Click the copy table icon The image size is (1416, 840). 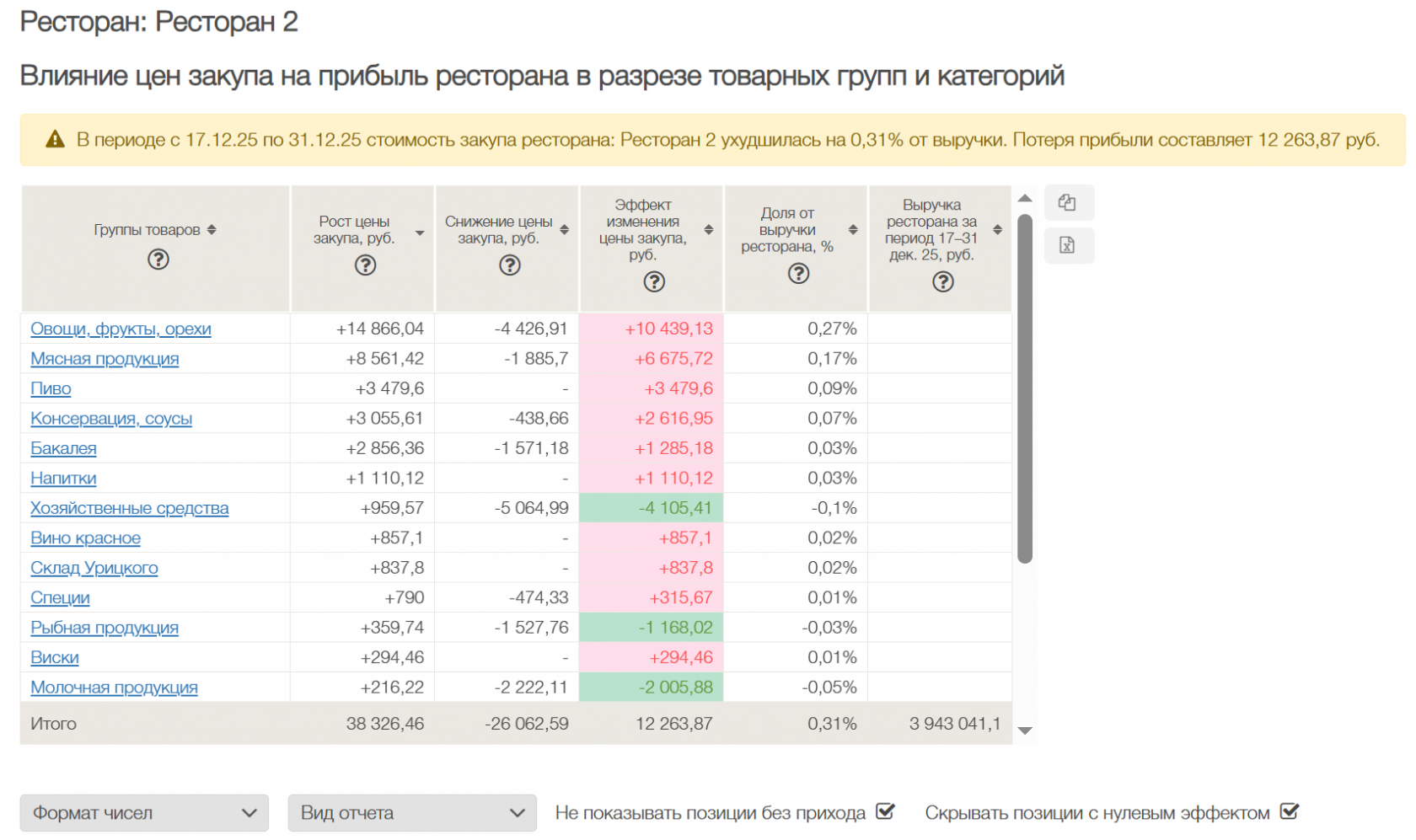click(1067, 203)
